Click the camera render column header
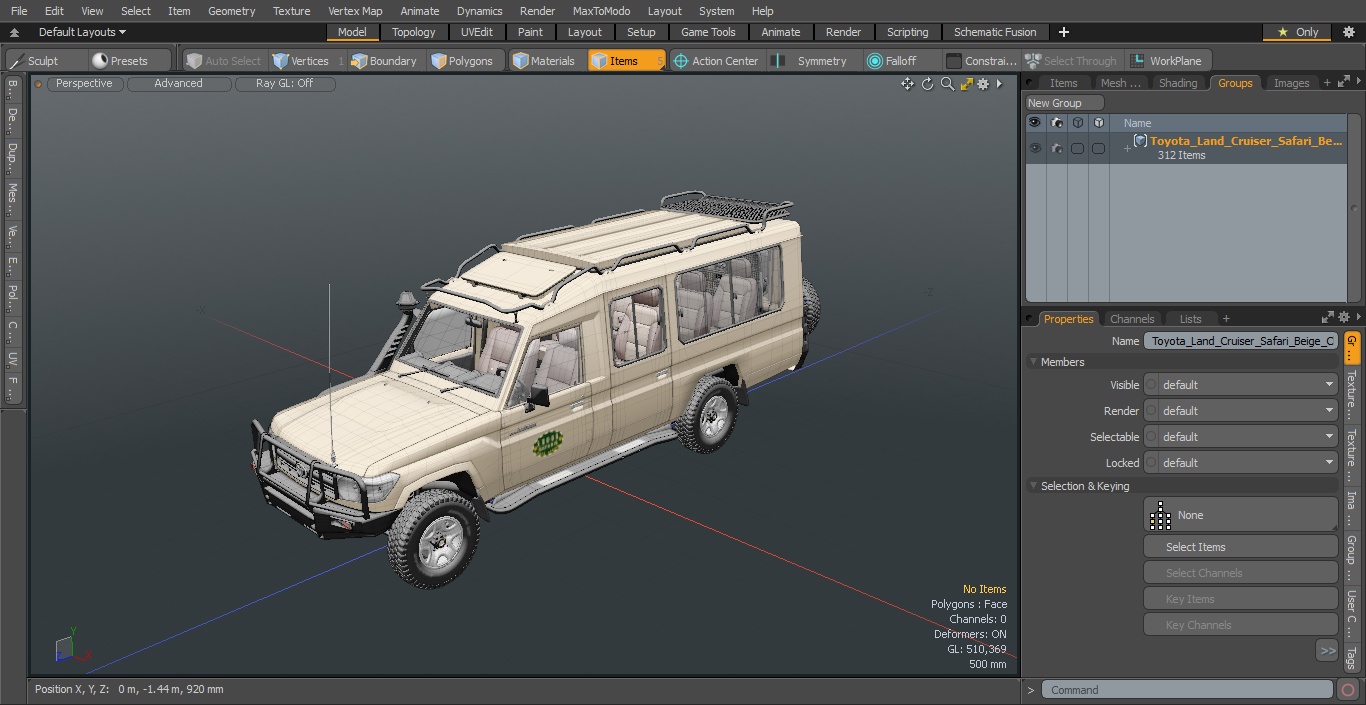 (1057, 123)
